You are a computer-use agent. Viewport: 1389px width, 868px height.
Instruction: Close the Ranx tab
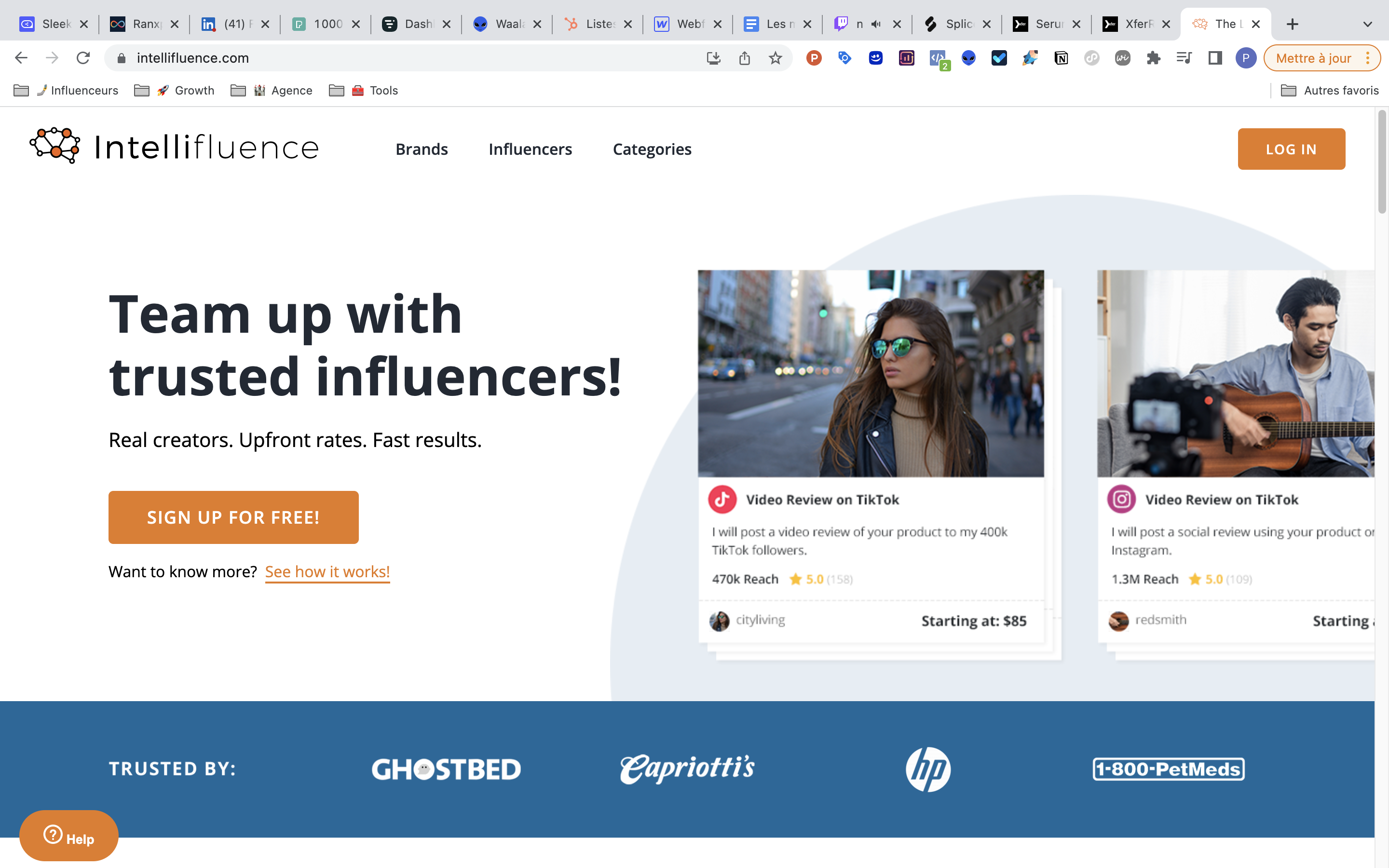pyautogui.click(x=175, y=24)
